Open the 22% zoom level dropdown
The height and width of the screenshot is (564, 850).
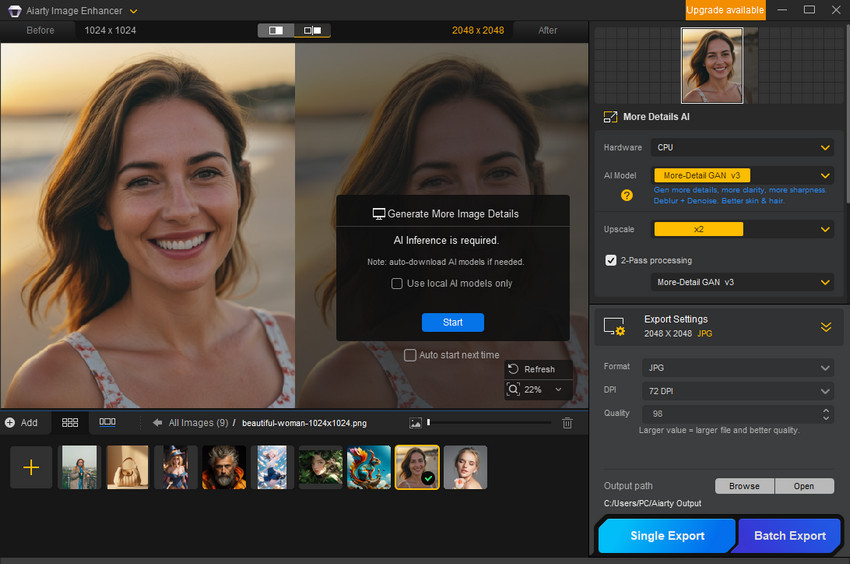(558, 389)
